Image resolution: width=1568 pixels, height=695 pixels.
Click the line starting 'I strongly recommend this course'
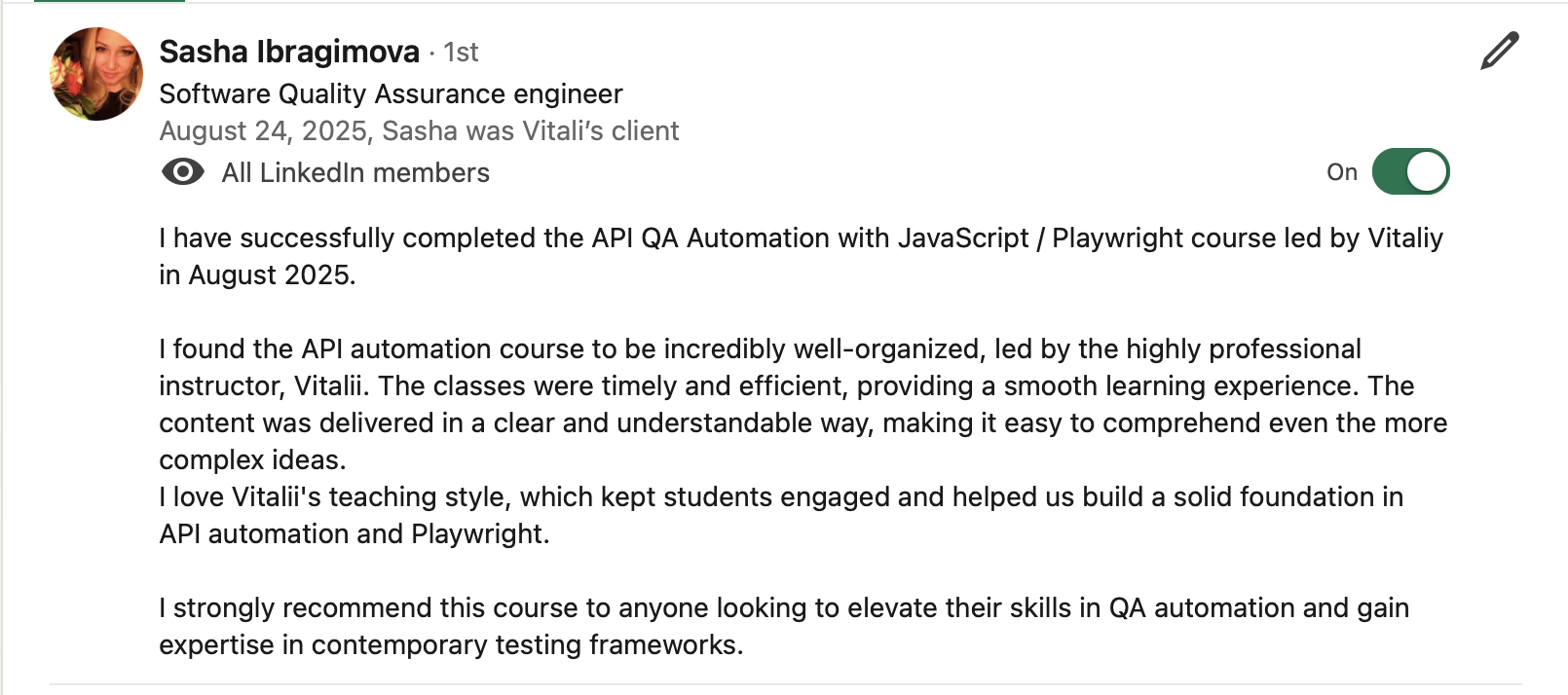pyautogui.click(x=783, y=608)
